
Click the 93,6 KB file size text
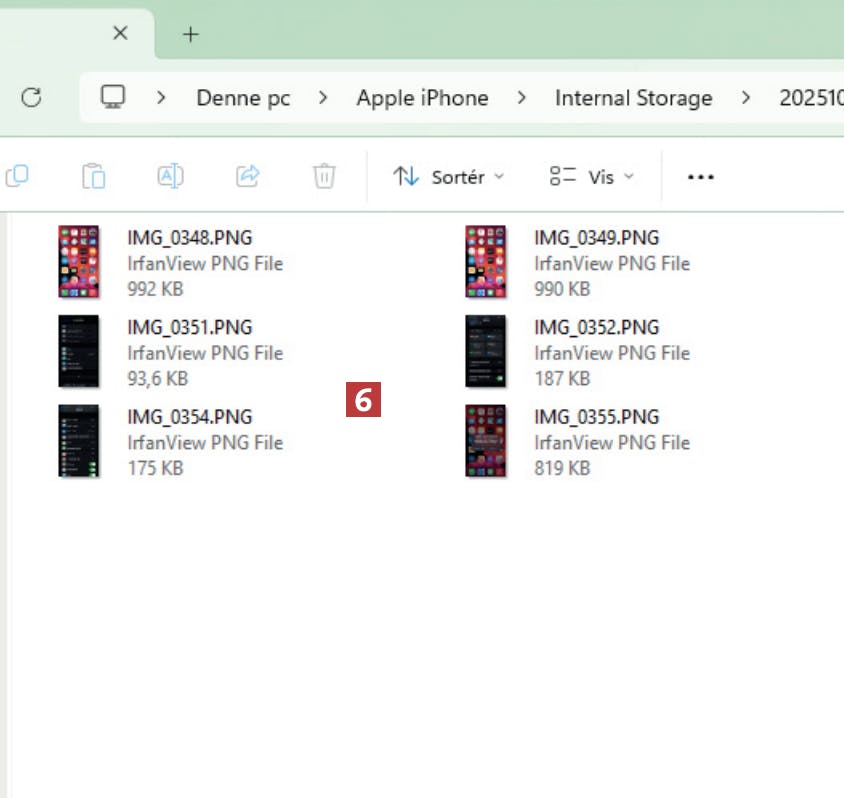[158, 378]
